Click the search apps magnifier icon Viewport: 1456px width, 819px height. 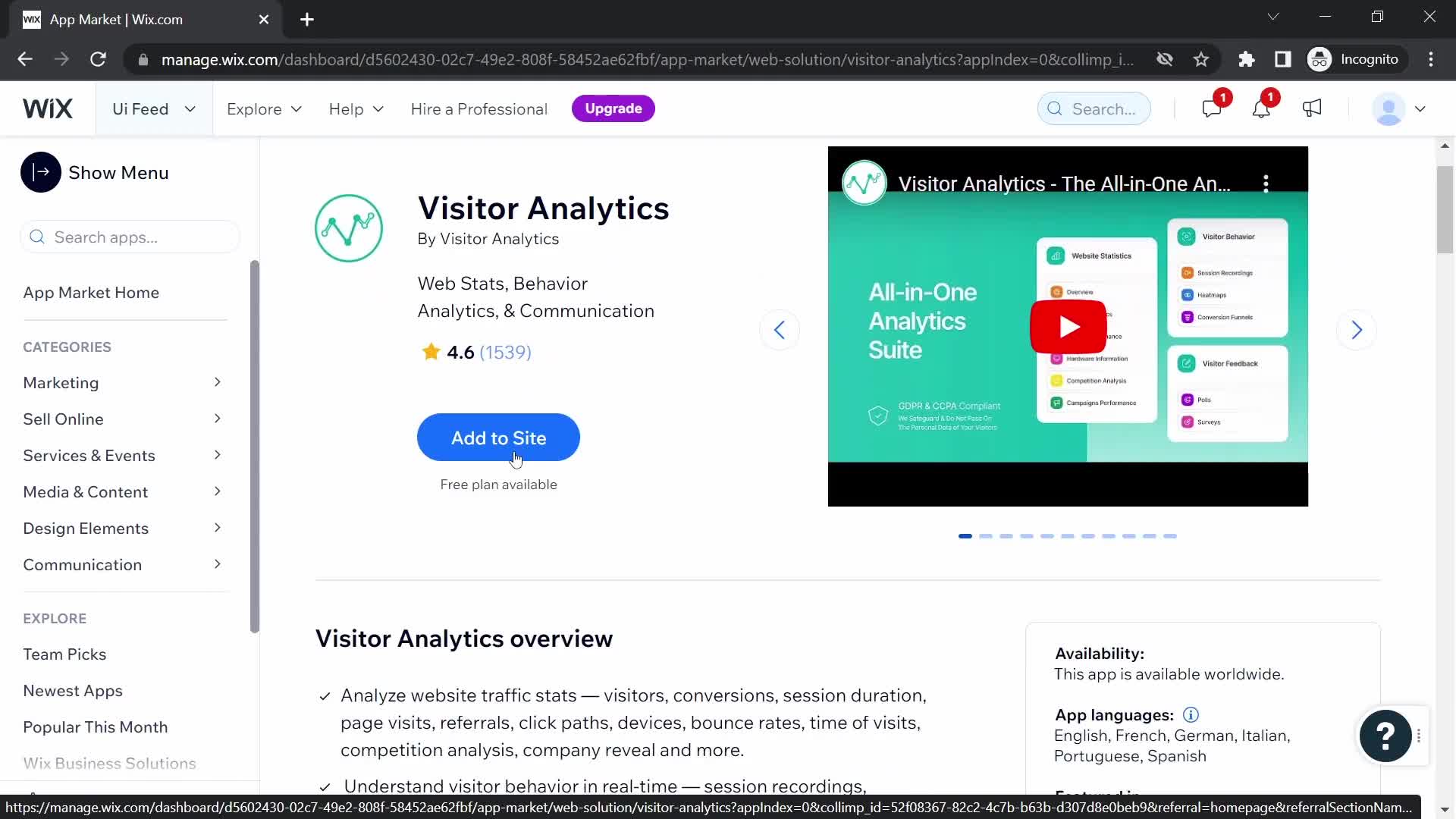coord(37,237)
